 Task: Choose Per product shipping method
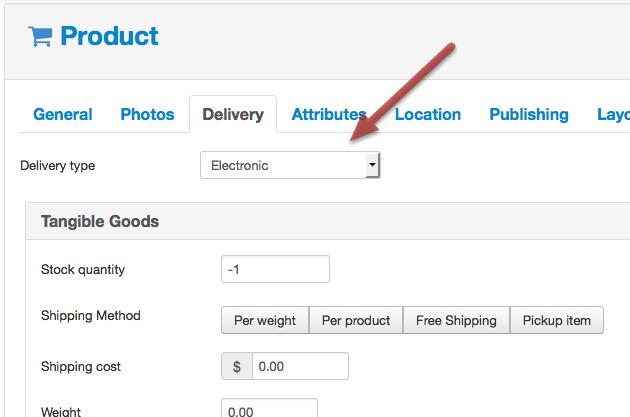tap(356, 320)
